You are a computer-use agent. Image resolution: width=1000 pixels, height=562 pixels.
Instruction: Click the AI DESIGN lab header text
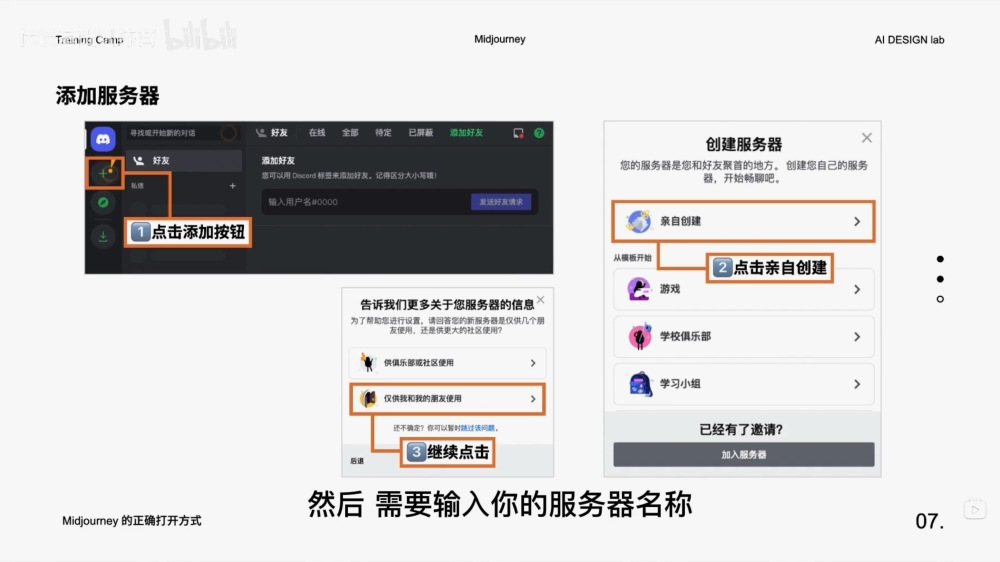(x=909, y=40)
